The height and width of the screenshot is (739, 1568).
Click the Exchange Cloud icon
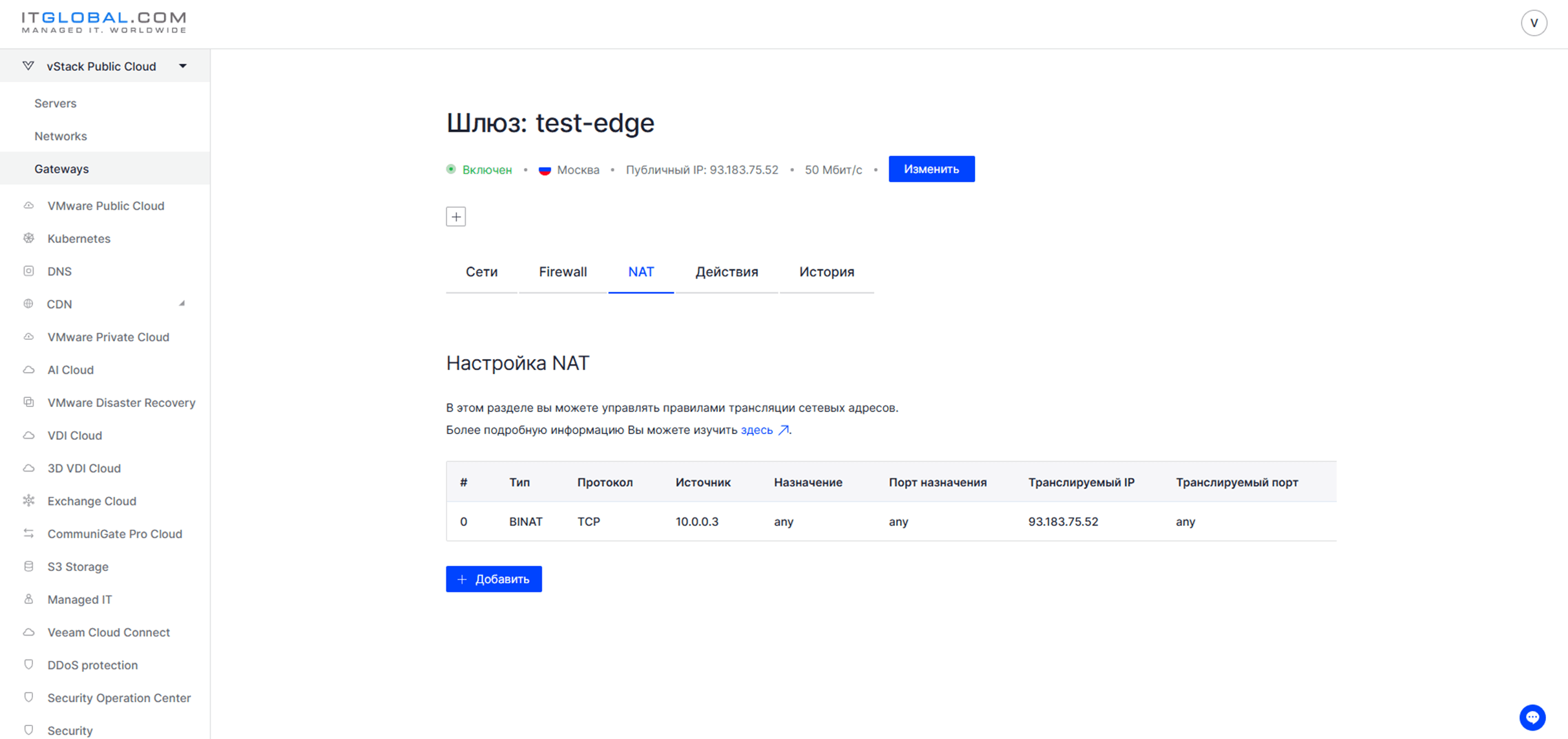pyautogui.click(x=28, y=501)
